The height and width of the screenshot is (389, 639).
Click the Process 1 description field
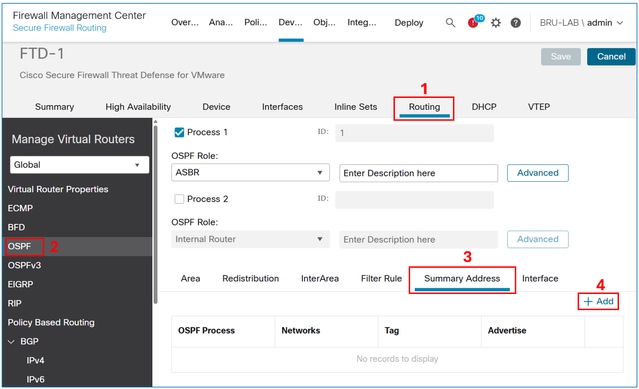(x=419, y=173)
